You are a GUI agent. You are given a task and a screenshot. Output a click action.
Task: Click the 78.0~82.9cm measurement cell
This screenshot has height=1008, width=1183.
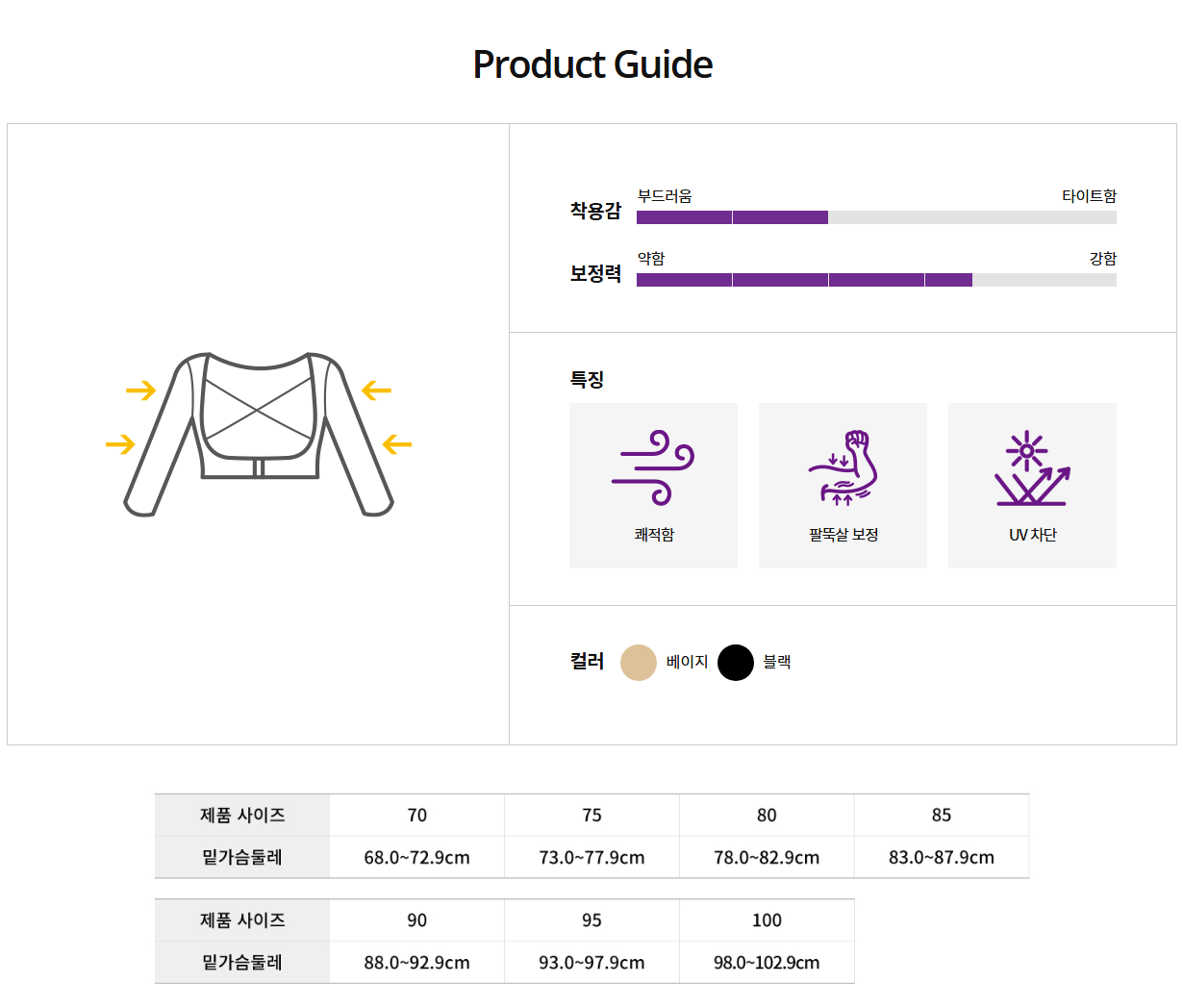point(767,858)
